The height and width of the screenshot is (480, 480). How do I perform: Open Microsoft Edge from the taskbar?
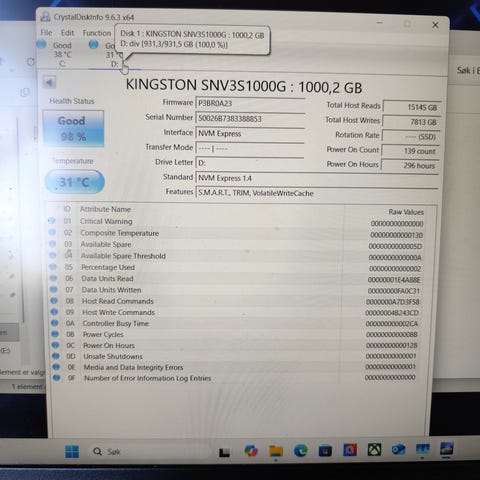[301, 451]
